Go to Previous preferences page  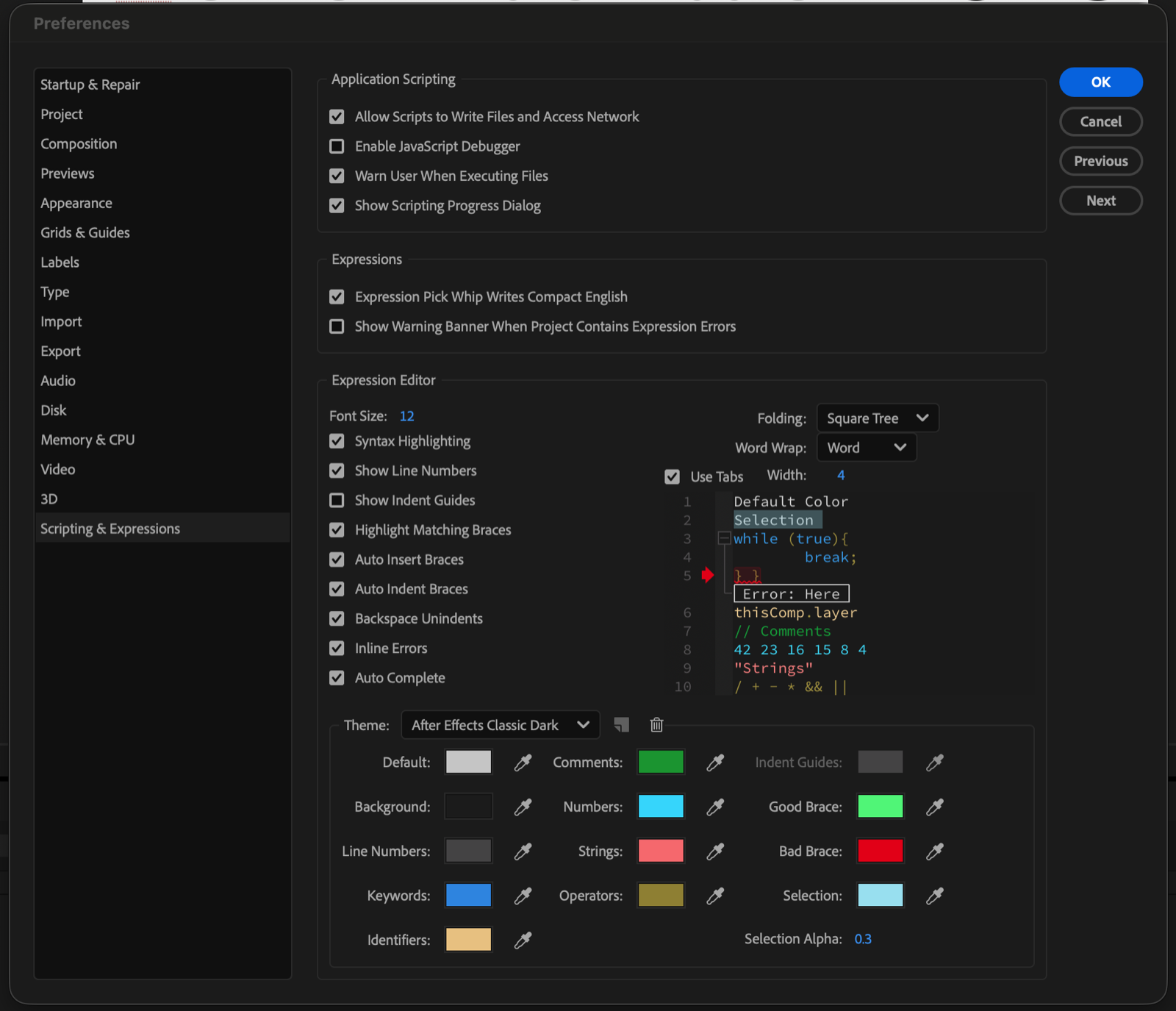(1101, 161)
